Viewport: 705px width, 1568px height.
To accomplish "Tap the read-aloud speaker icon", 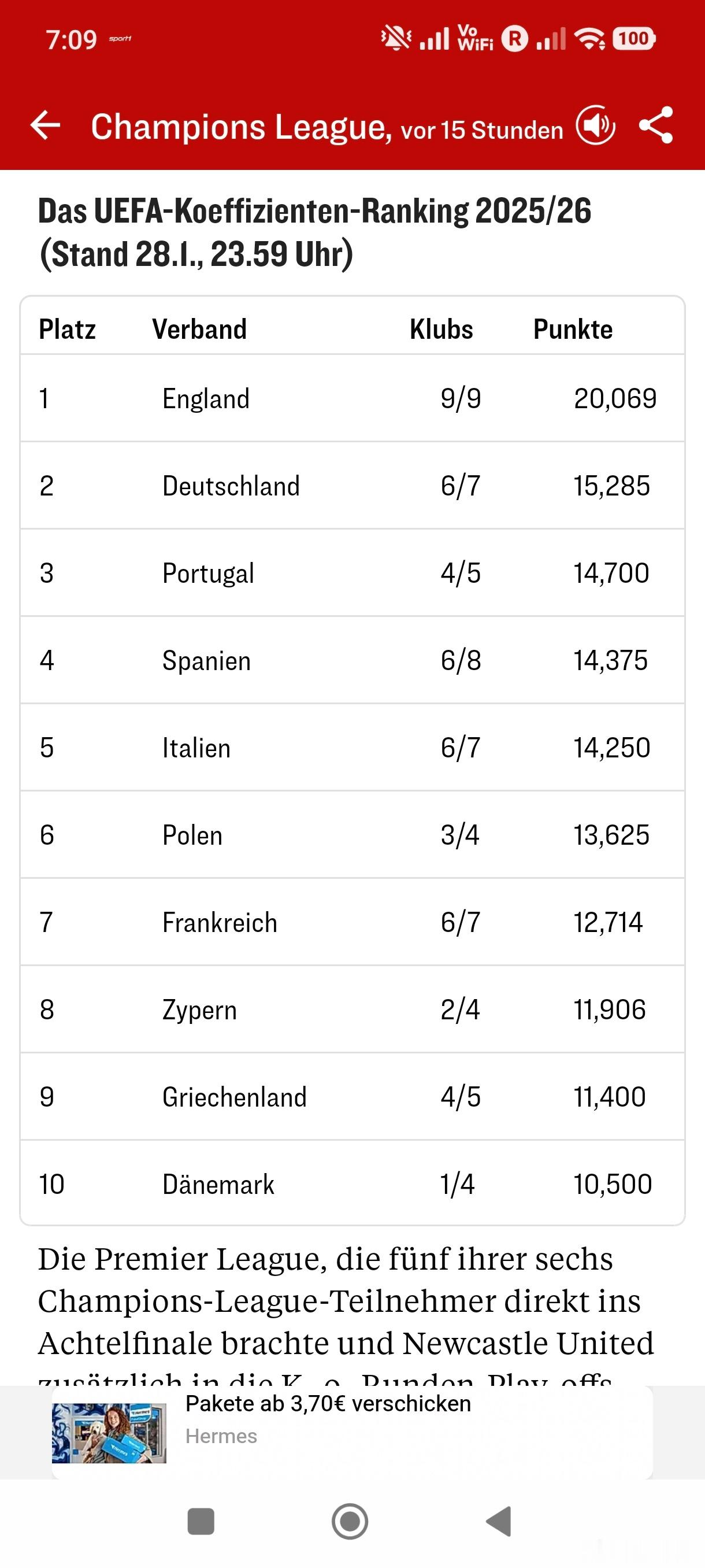I will 596,125.
